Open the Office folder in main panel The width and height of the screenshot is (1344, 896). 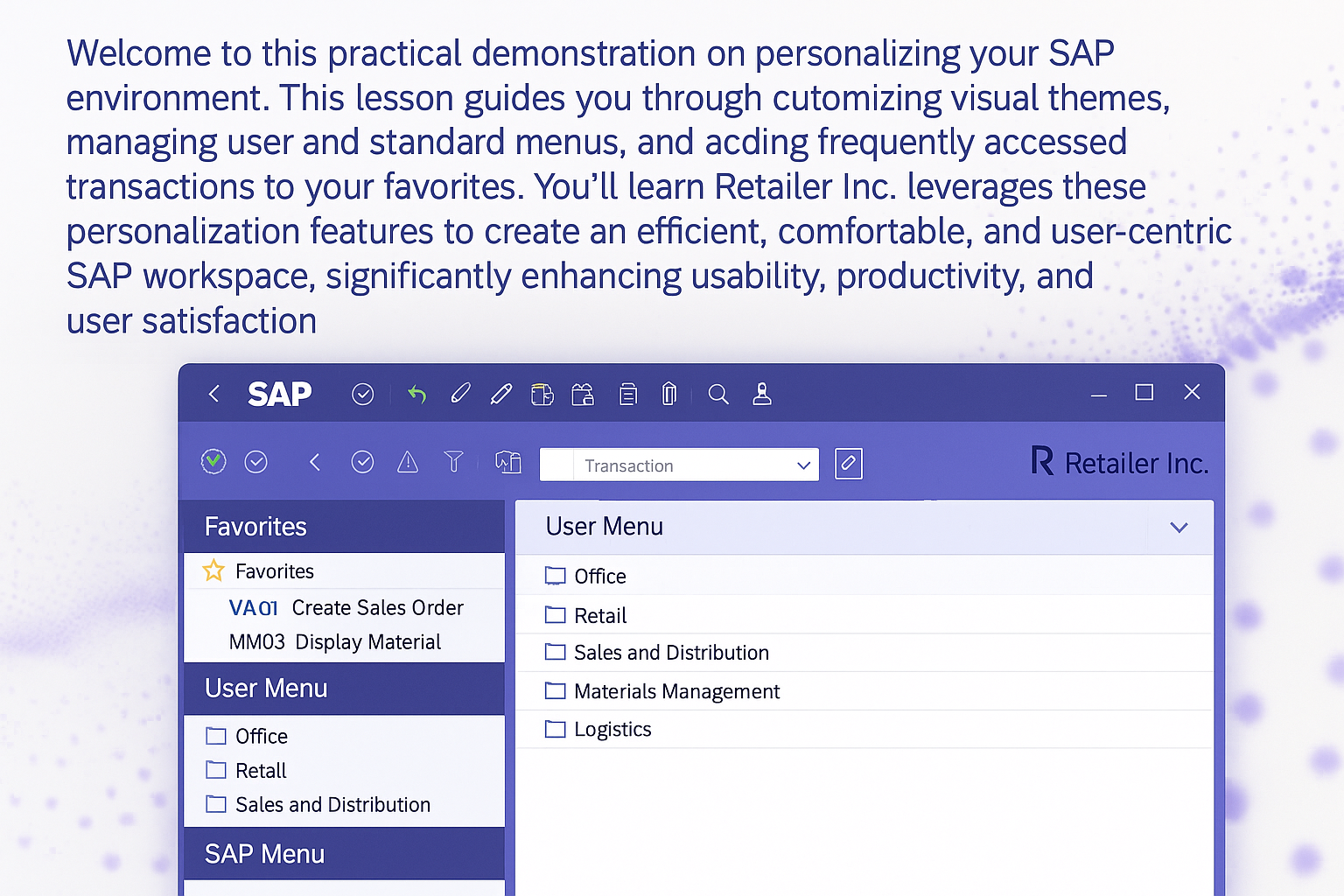click(586, 576)
